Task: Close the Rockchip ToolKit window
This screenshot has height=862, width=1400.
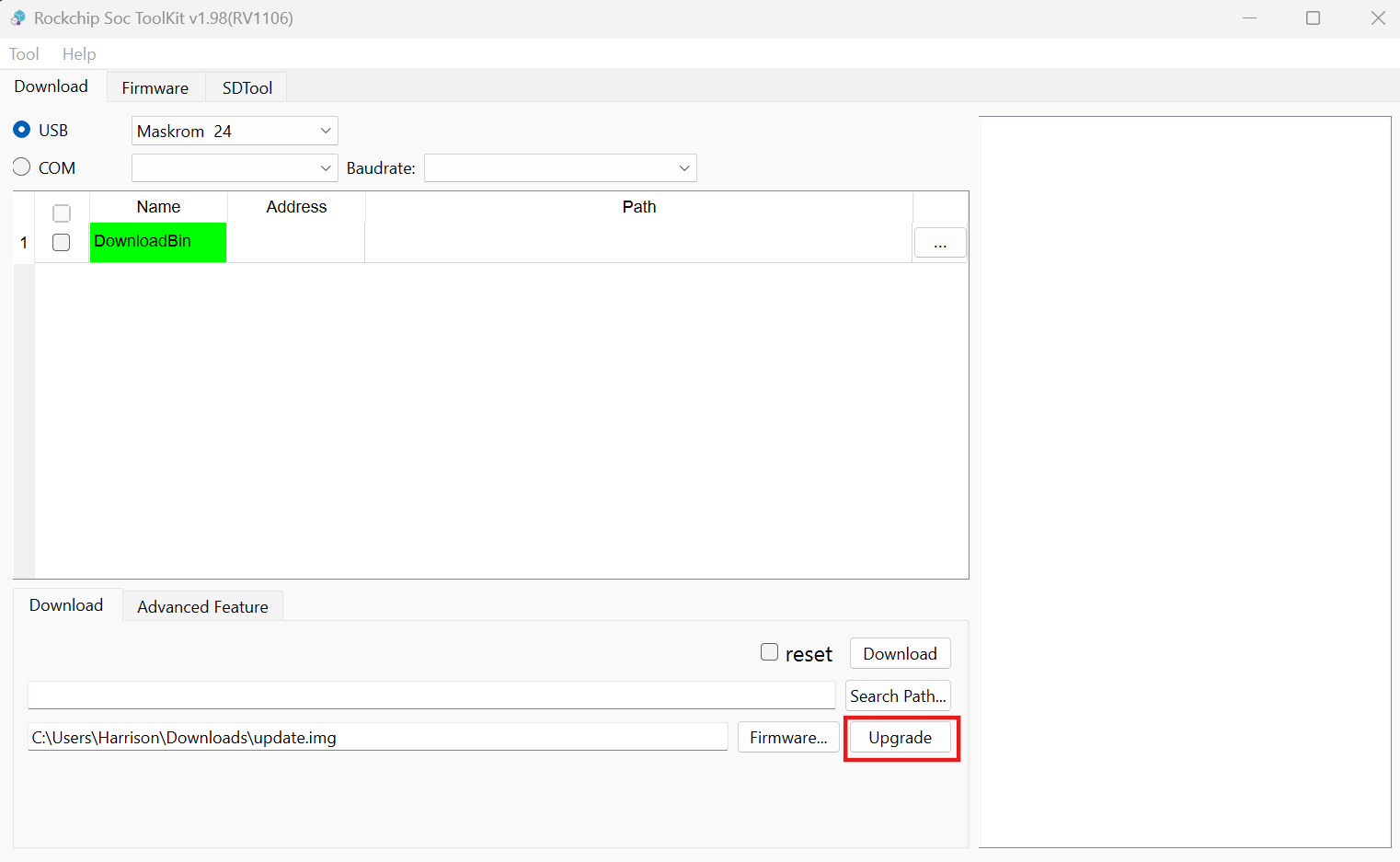Action: coord(1377,18)
